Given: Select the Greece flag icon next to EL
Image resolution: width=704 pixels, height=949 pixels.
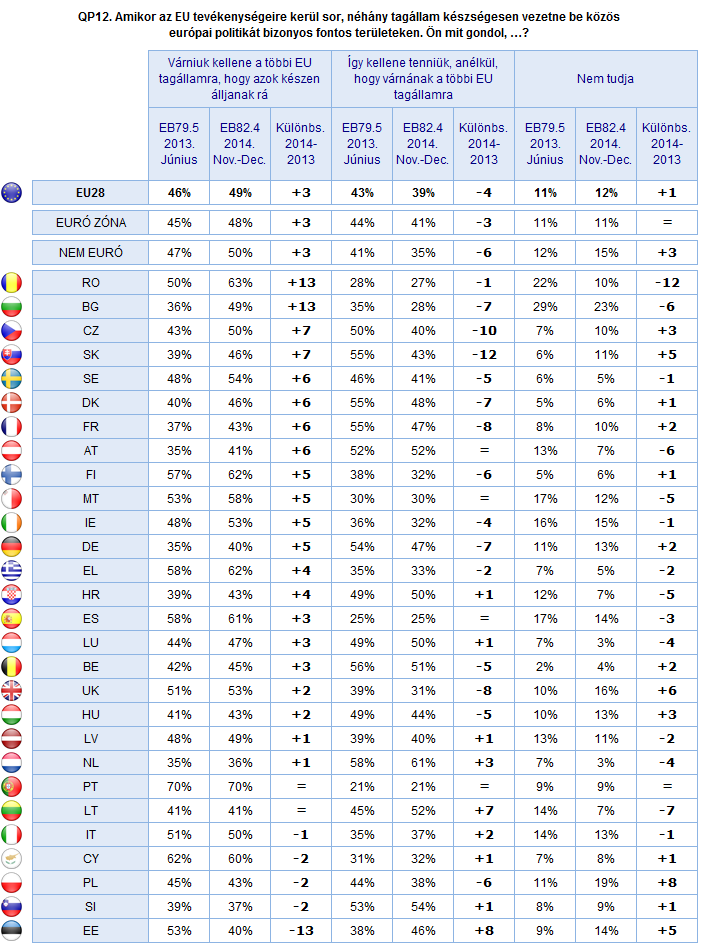Looking at the screenshot, I should (x=12, y=571).
